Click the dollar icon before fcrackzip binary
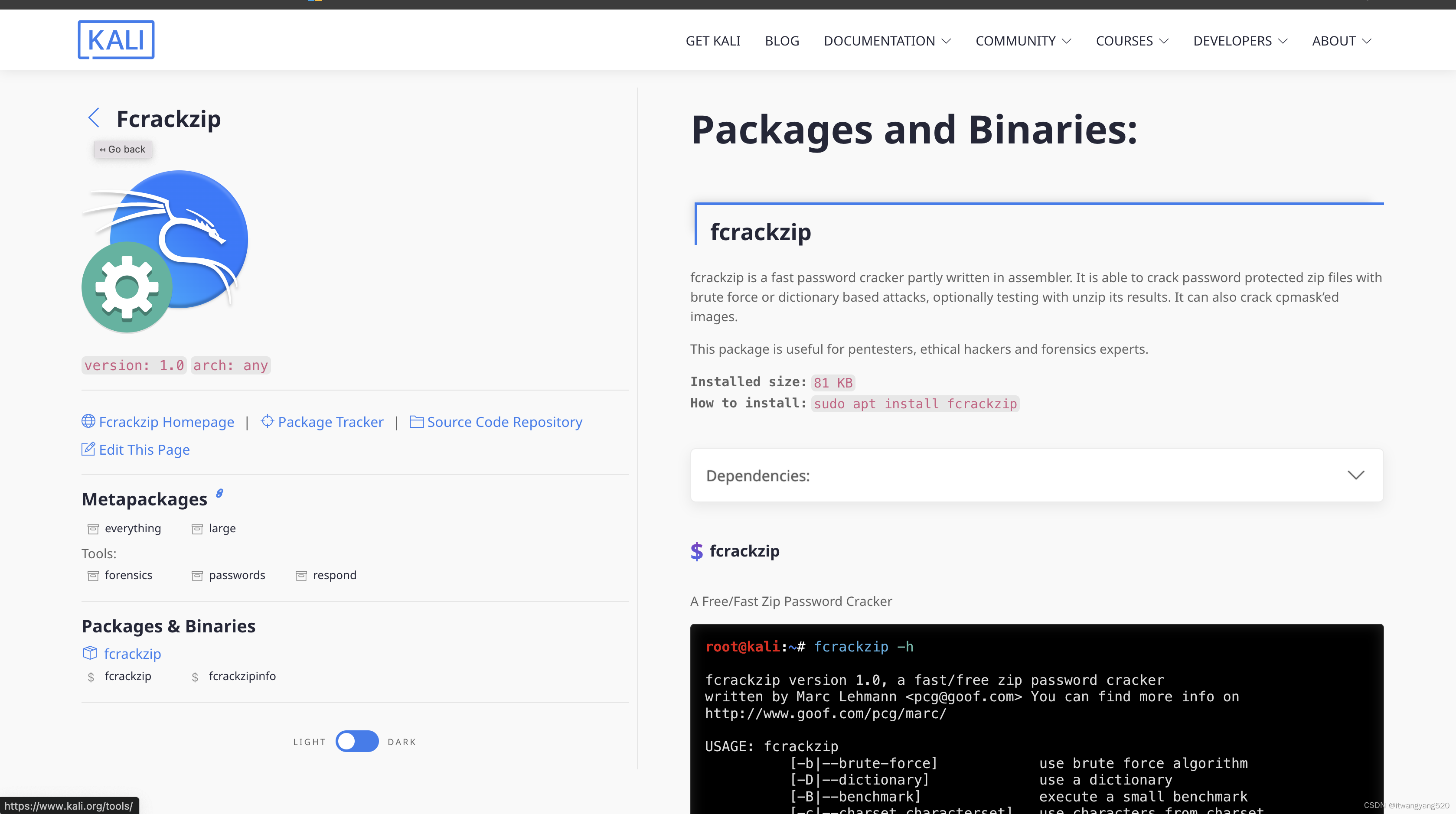 [x=91, y=677]
